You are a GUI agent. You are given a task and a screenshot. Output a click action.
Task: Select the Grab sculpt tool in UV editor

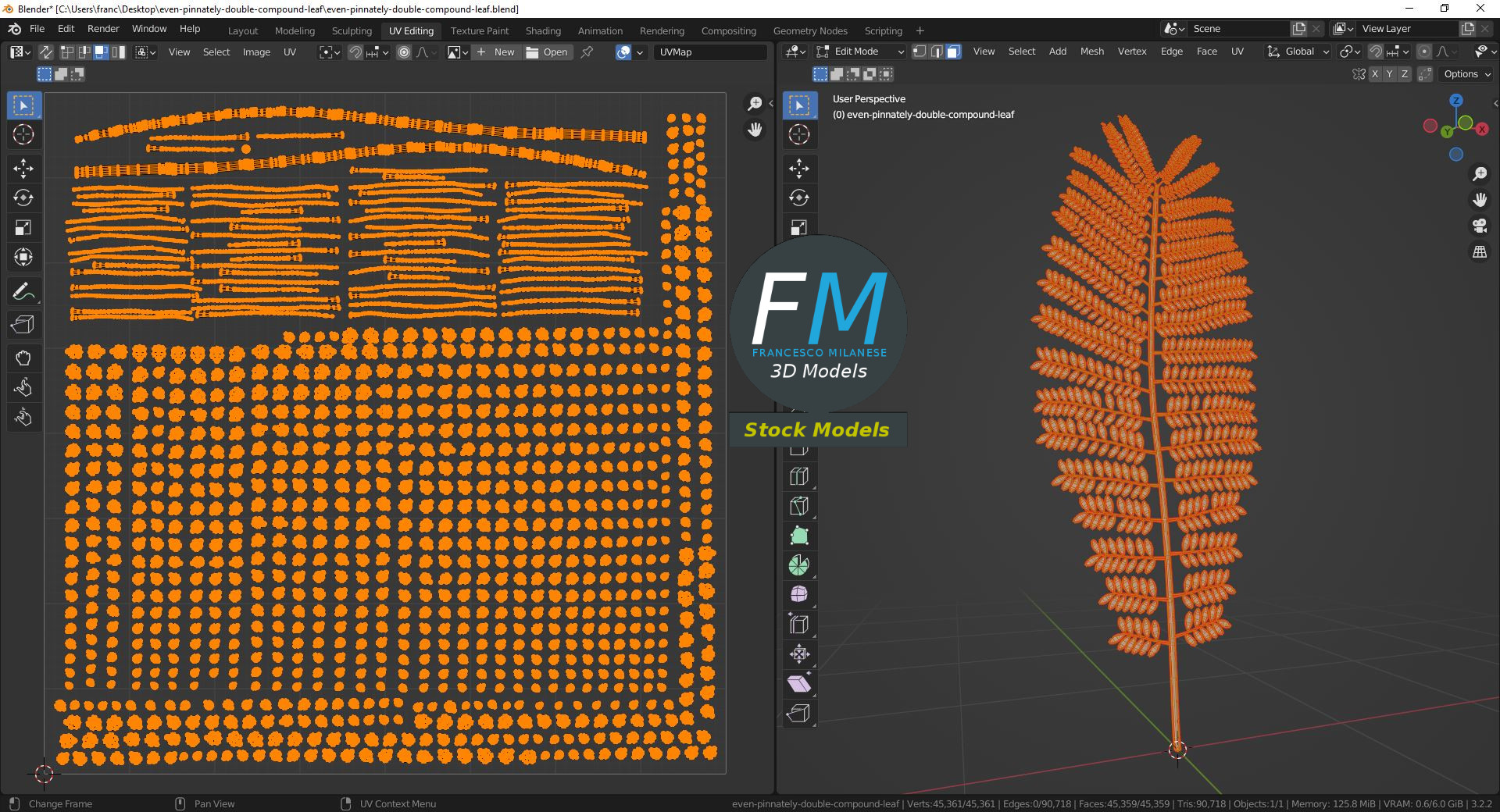click(23, 358)
